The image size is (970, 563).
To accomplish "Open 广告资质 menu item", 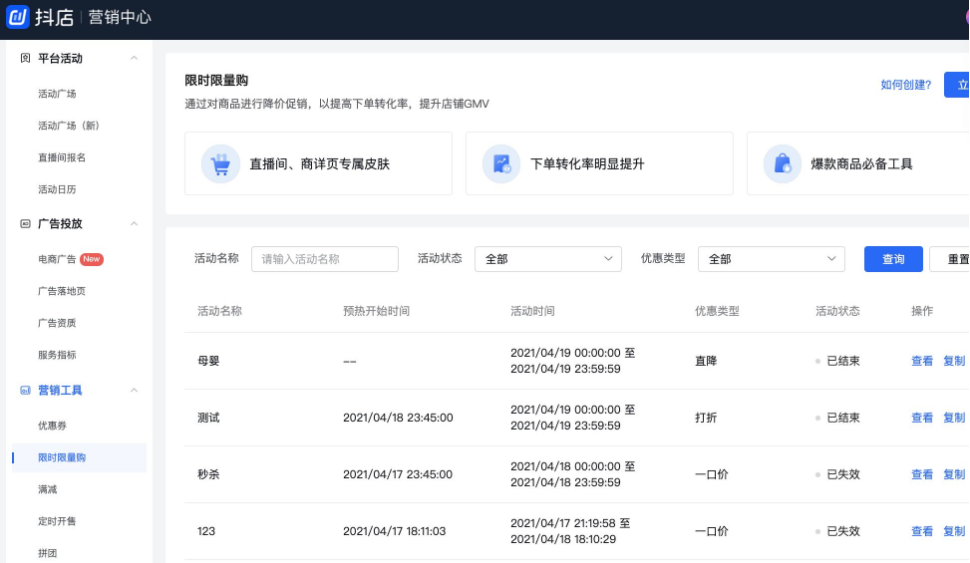I will click(x=57, y=323).
